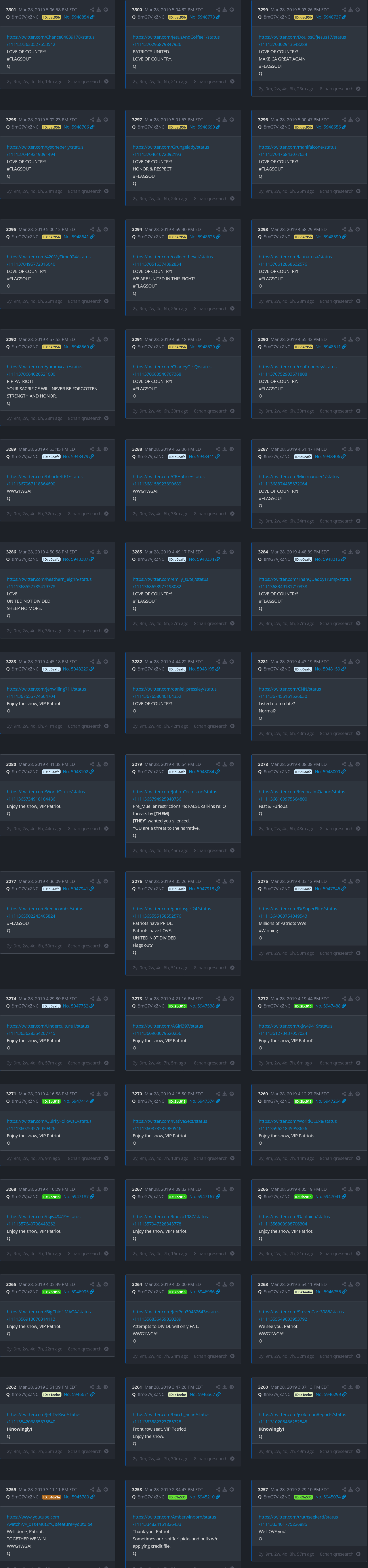
Task: Open post link No. 5948641
Action: point(76,237)
